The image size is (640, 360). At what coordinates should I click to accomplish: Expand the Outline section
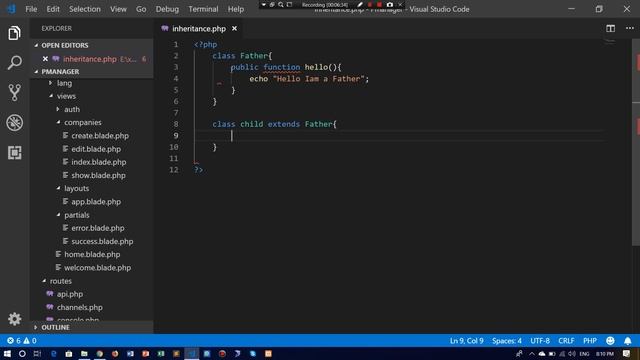pos(36,327)
